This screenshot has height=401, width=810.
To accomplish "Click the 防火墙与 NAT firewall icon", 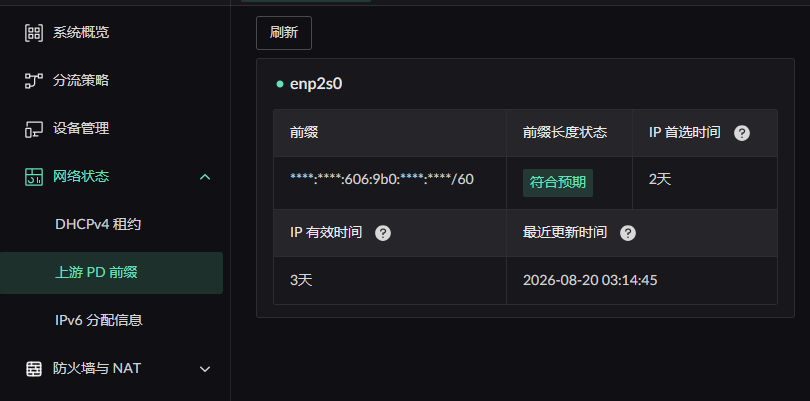I will [34, 369].
